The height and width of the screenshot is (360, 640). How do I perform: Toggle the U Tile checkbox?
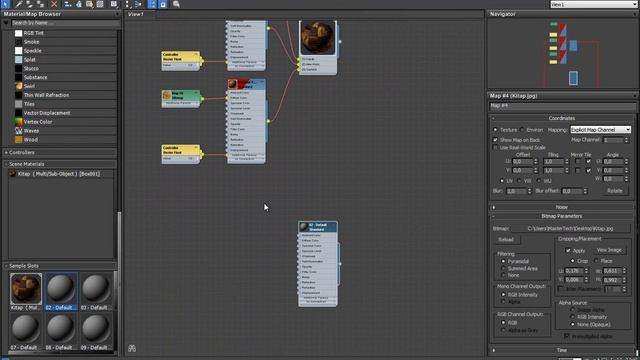(588, 162)
